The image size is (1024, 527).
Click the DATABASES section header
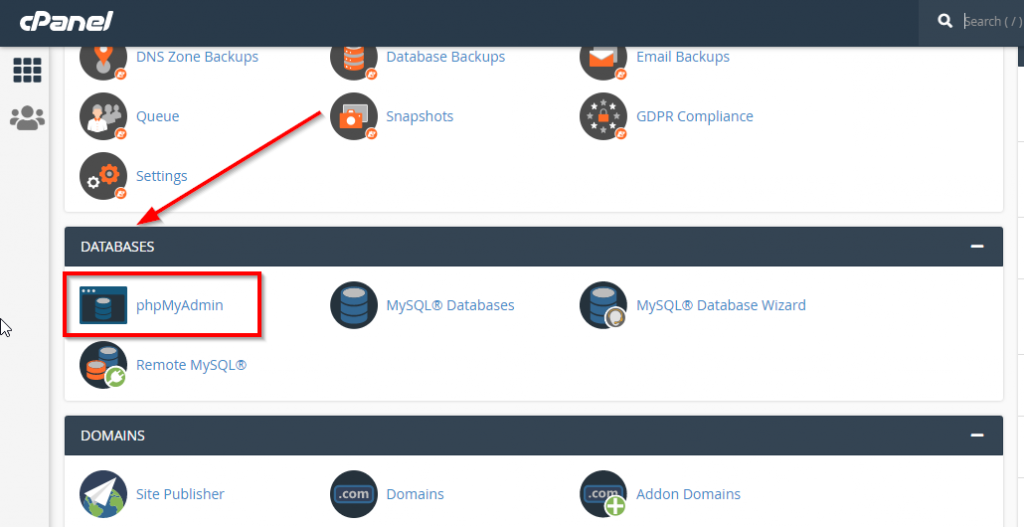pos(534,247)
